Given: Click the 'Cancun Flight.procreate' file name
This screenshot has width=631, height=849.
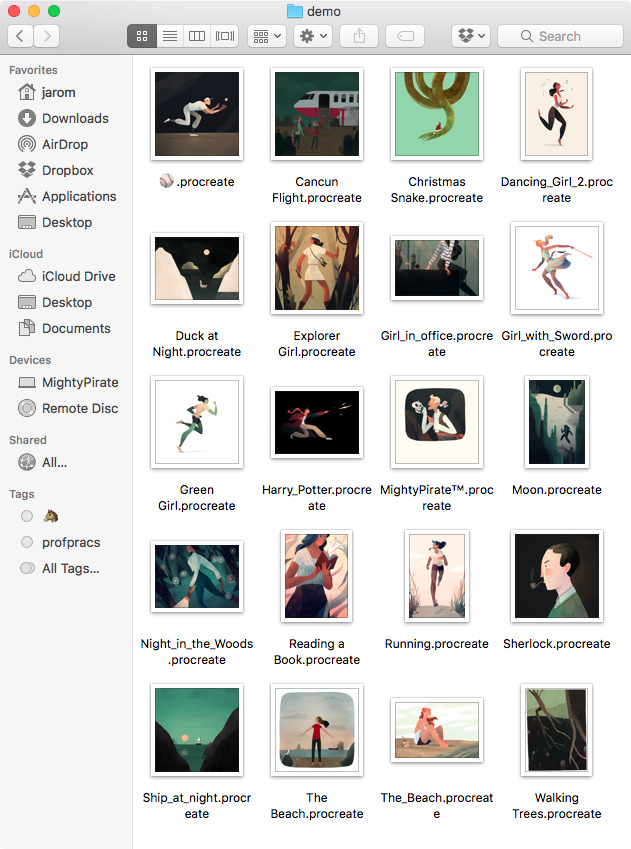Looking at the screenshot, I should [x=317, y=190].
